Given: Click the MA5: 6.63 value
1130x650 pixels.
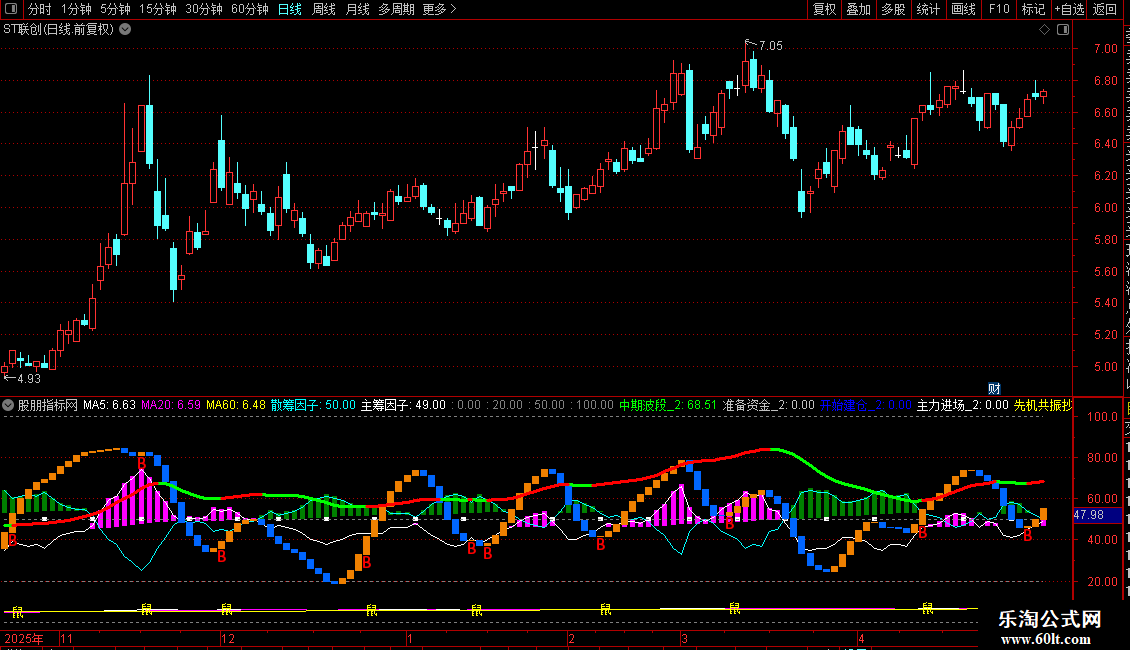Looking at the screenshot, I should (110, 405).
